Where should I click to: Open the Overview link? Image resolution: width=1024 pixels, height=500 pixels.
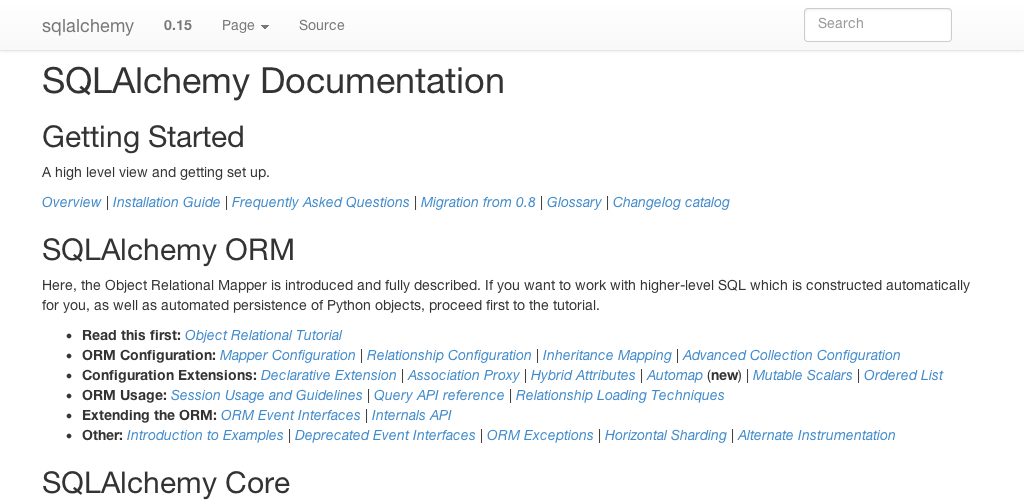click(71, 202)
